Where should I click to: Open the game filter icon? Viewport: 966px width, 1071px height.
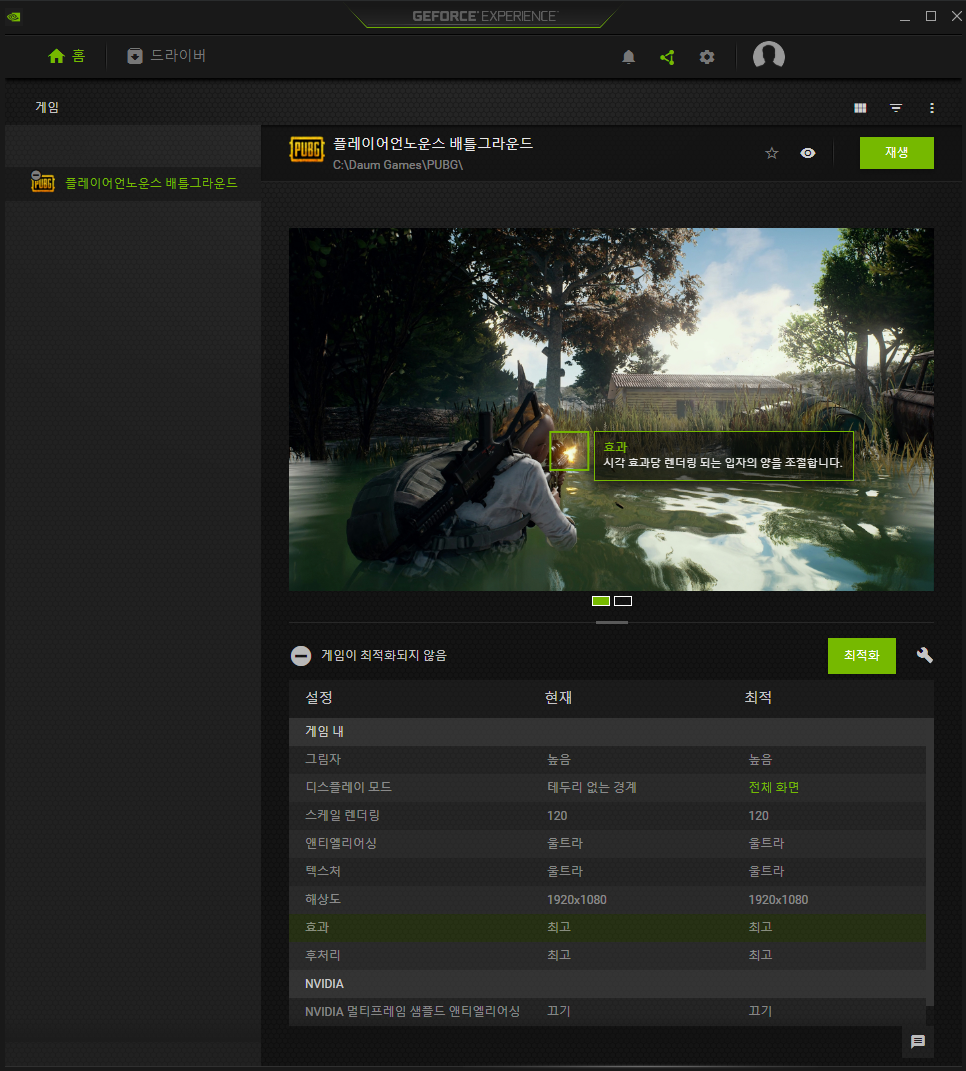tap(896, 108)
